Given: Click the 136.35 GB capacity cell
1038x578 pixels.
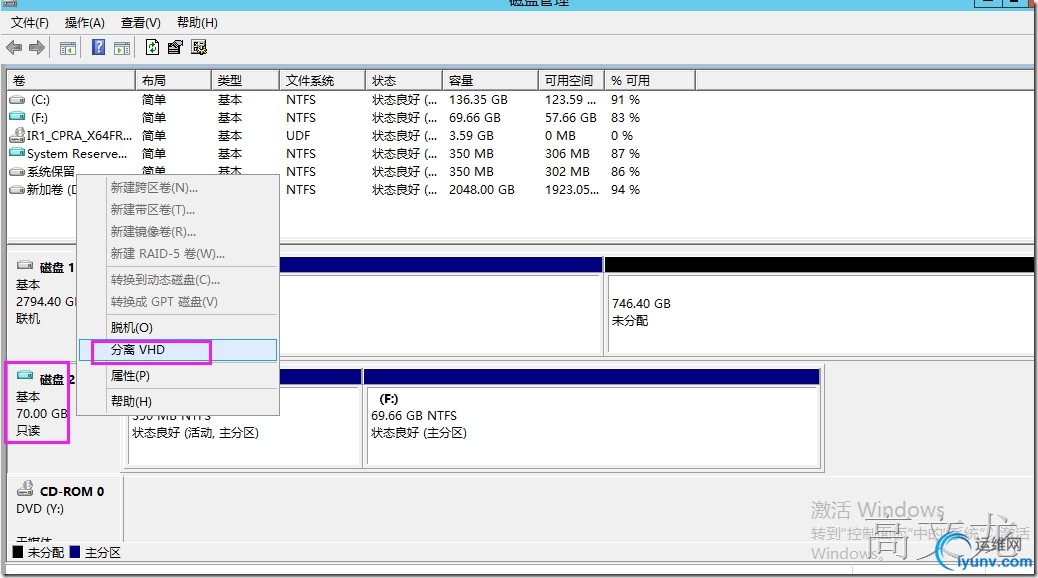Looking at the screenshot, I should point(478,99).
